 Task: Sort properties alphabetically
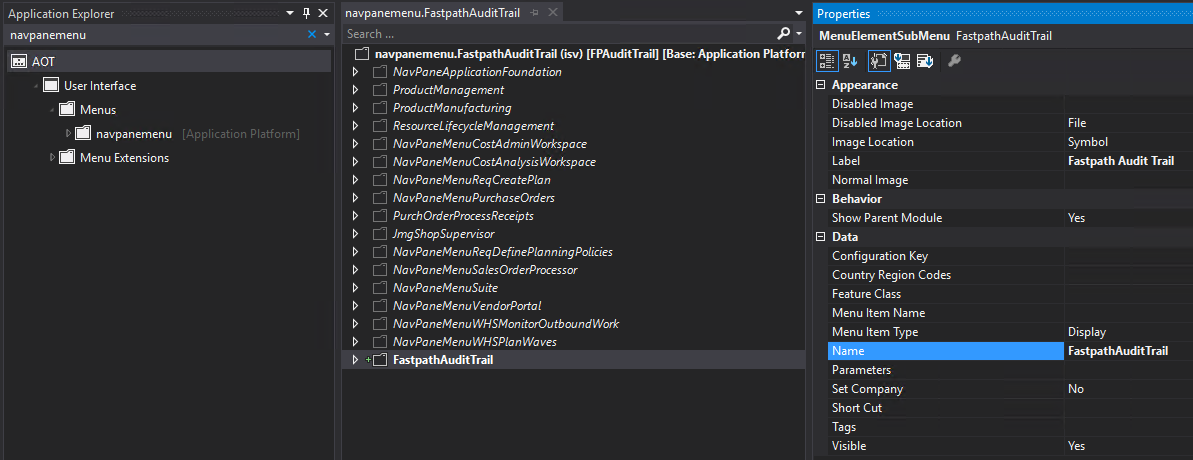[849, 61]
